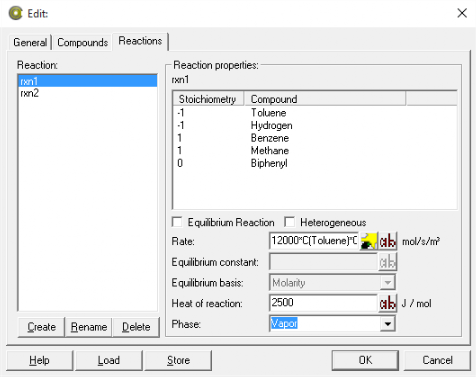Switch to the General tab
This screenshot has height=377, width=476.
click(30, 42)
